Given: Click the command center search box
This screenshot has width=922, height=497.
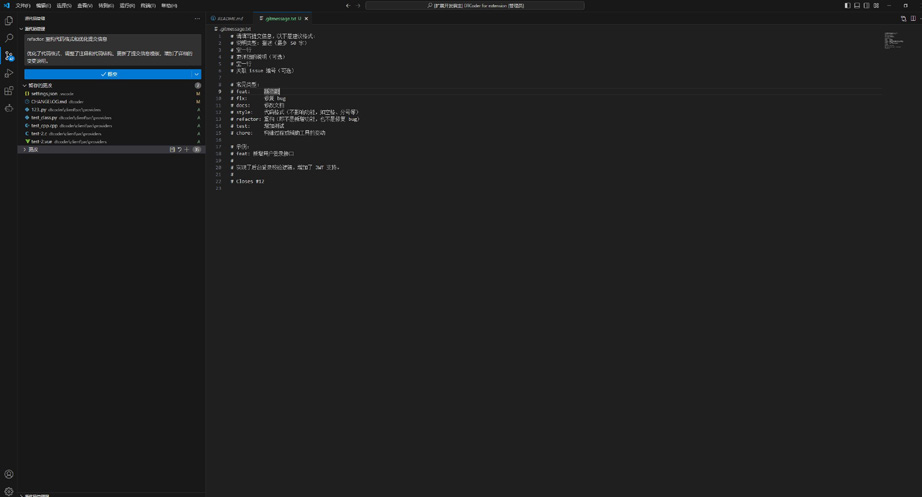Looking at the screenshot, I should [475, 5].
